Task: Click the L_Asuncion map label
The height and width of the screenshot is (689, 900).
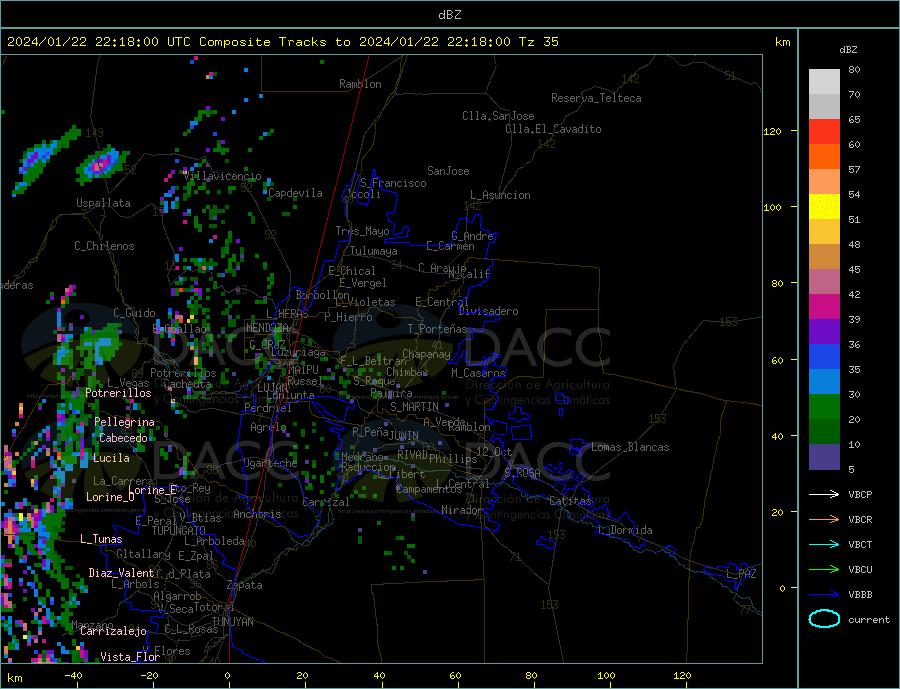Action: coord(500,195)
